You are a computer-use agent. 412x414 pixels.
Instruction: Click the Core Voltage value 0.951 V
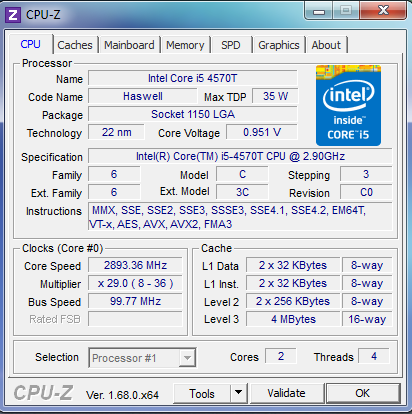click(x=262, y=132)
